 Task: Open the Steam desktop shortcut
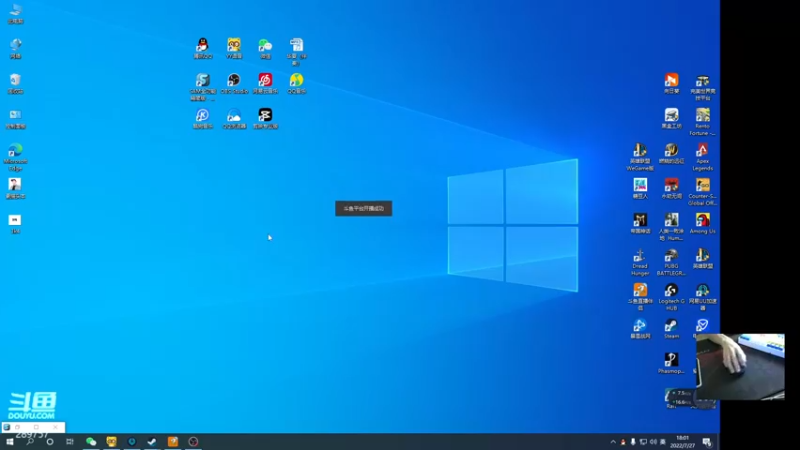click(x=671, y=329)
